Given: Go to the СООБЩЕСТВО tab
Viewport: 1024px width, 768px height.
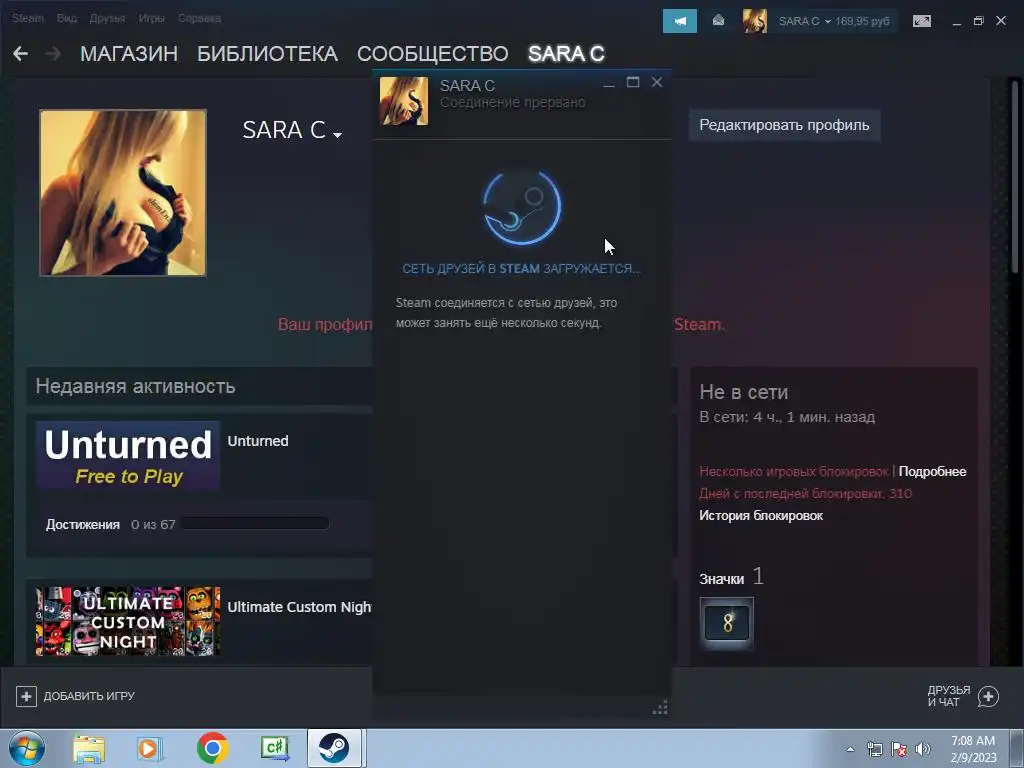Looking at the screenshot, I should [x=432, y=54].
